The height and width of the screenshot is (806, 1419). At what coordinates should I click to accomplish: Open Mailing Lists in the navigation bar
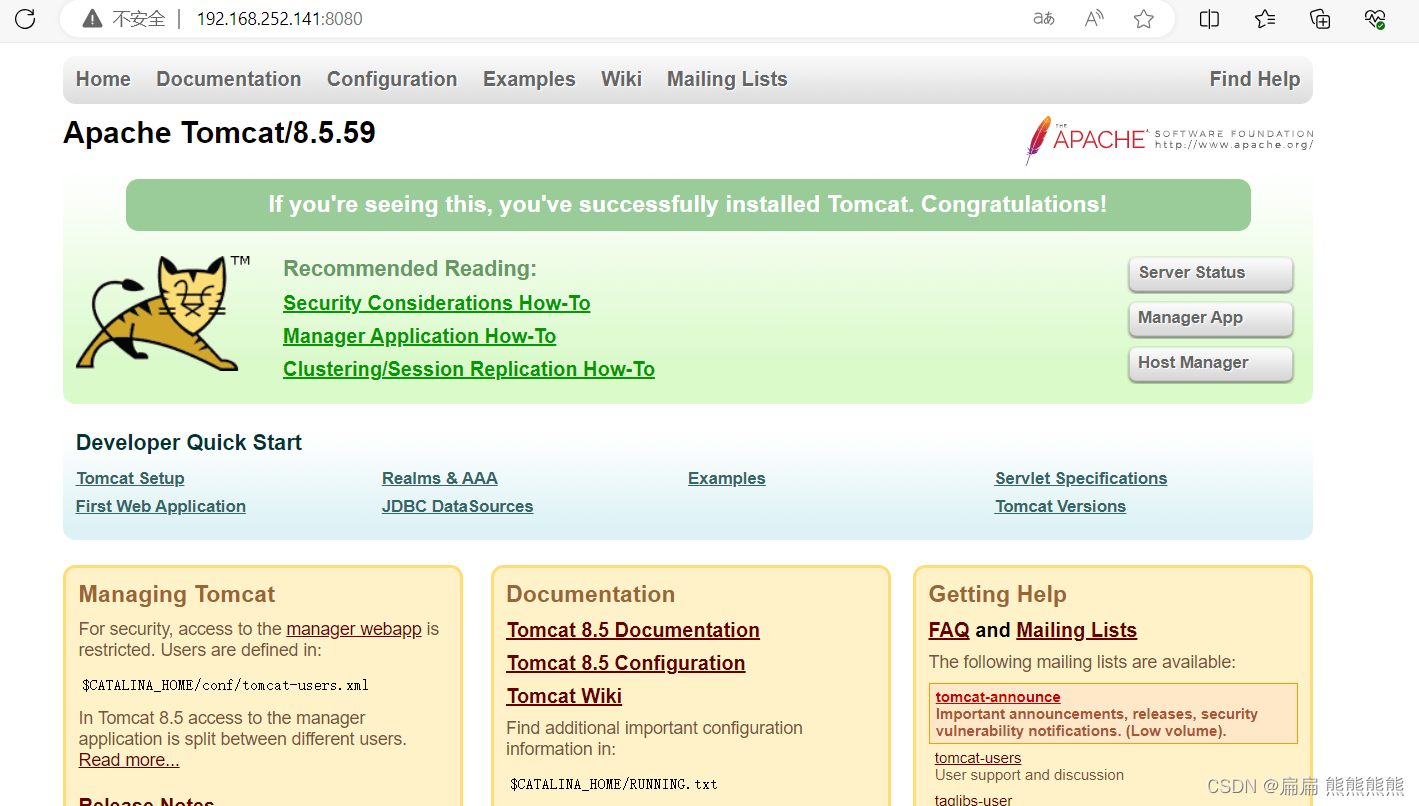point(727,79)
